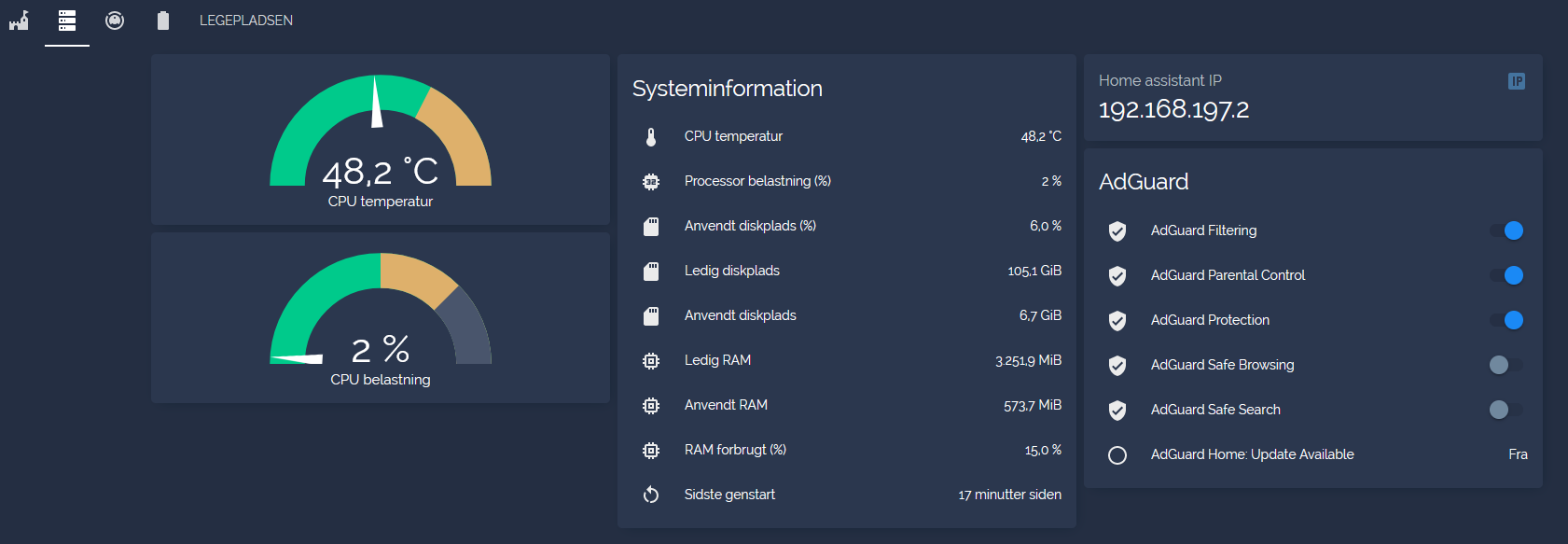Turn off AdGuard Parental Control

click(x=1506, y=275)
